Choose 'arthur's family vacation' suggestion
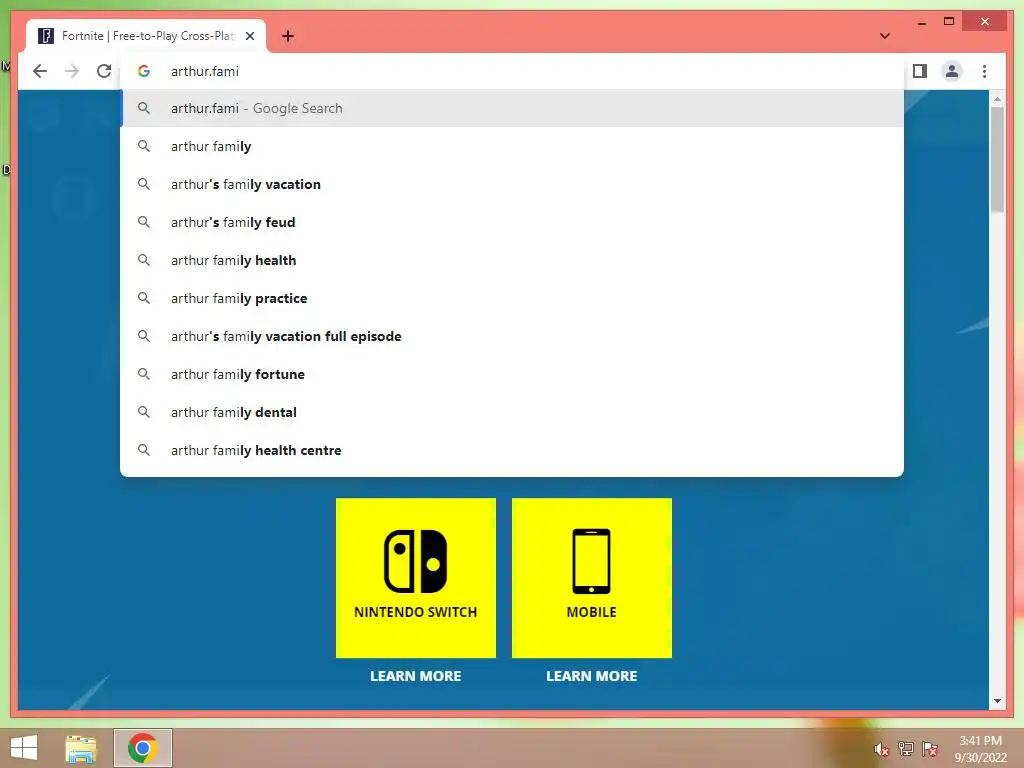1024x768 pixels. pyautogui.click(x=512, y=184)
